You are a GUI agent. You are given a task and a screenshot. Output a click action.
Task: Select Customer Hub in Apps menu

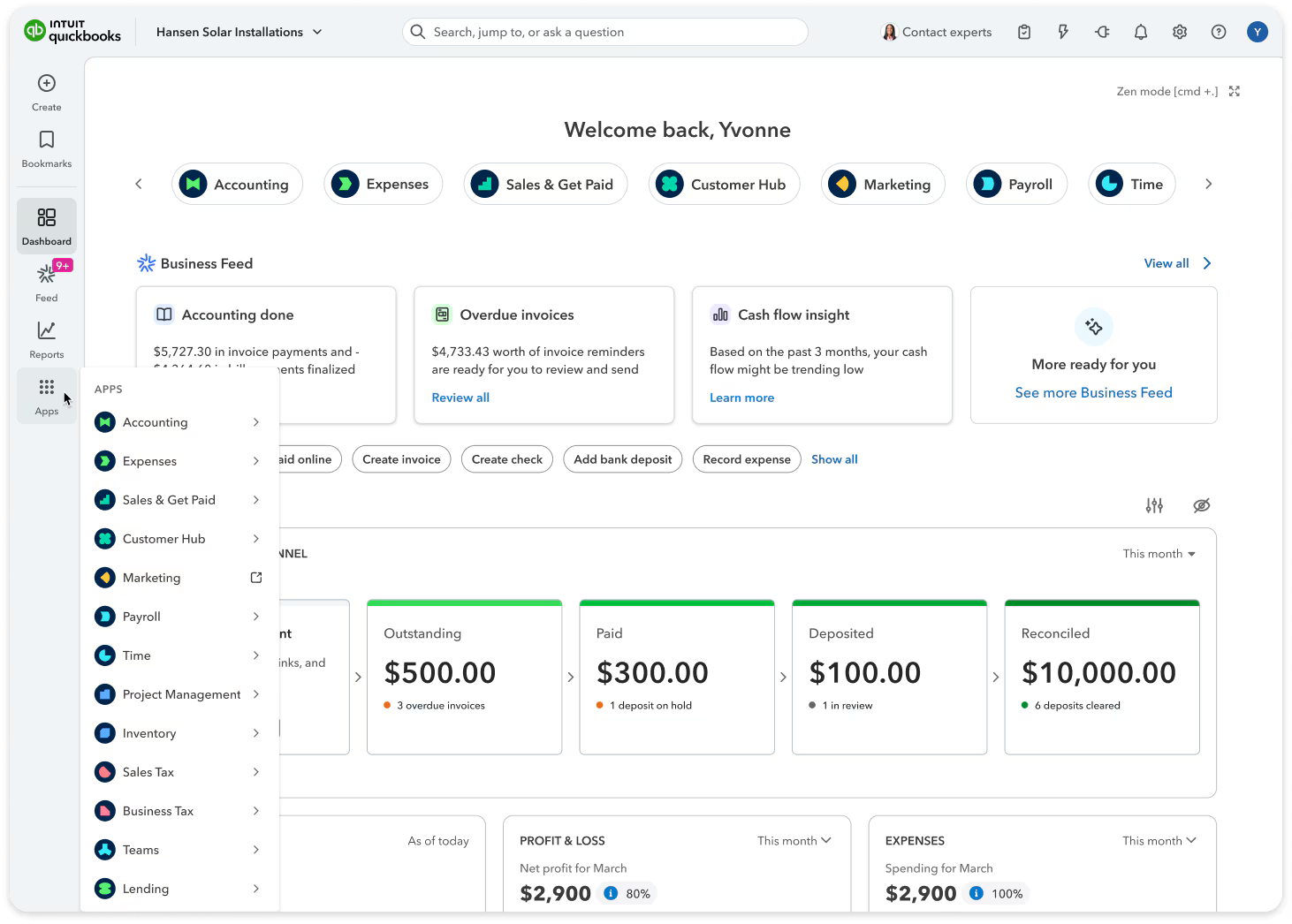179,539
